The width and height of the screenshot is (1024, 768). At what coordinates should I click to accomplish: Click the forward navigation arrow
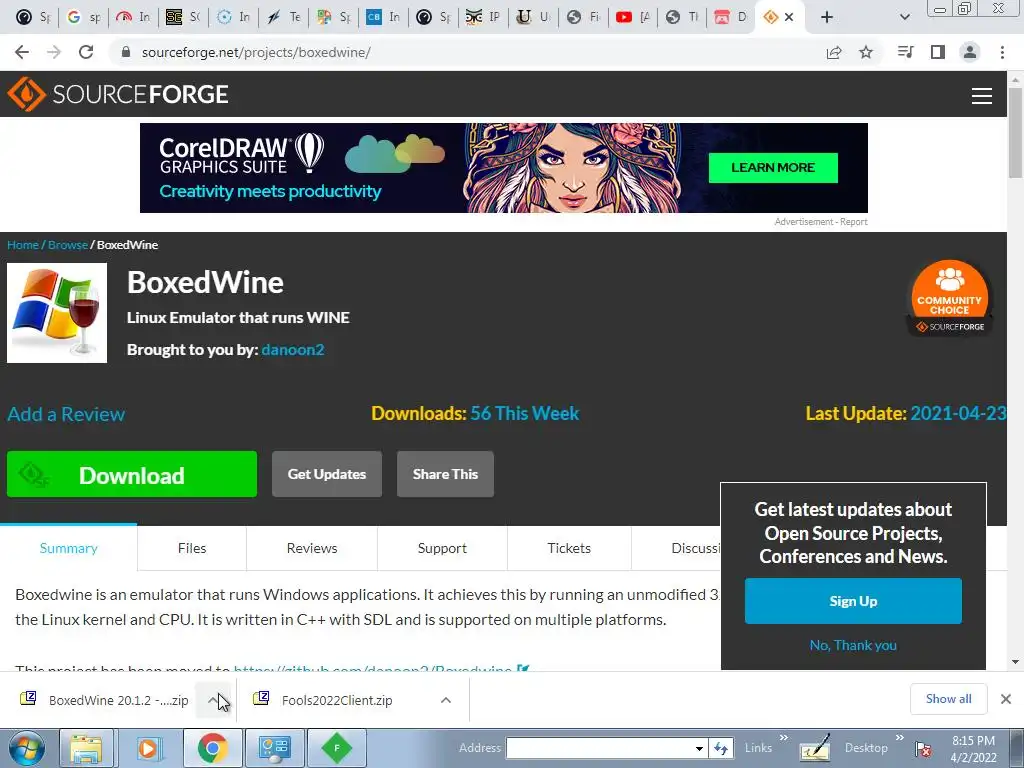[x=54, y=52]
